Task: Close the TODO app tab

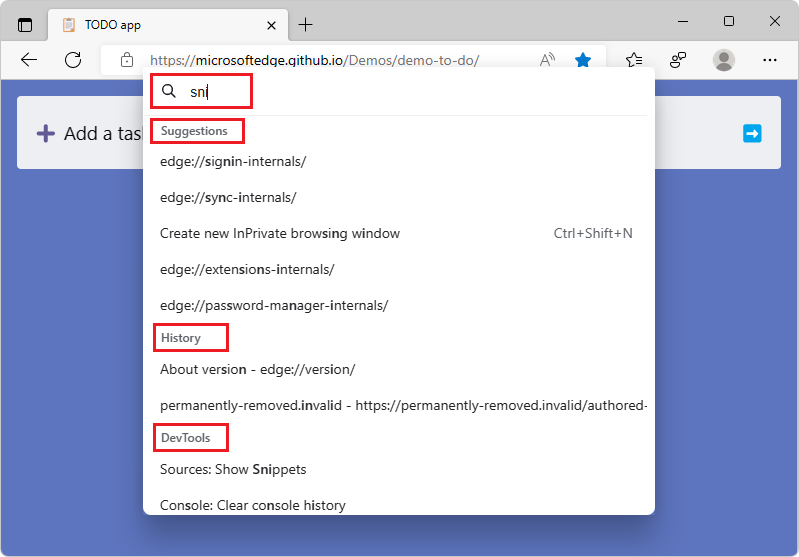Action: click(x=271, y=25)
